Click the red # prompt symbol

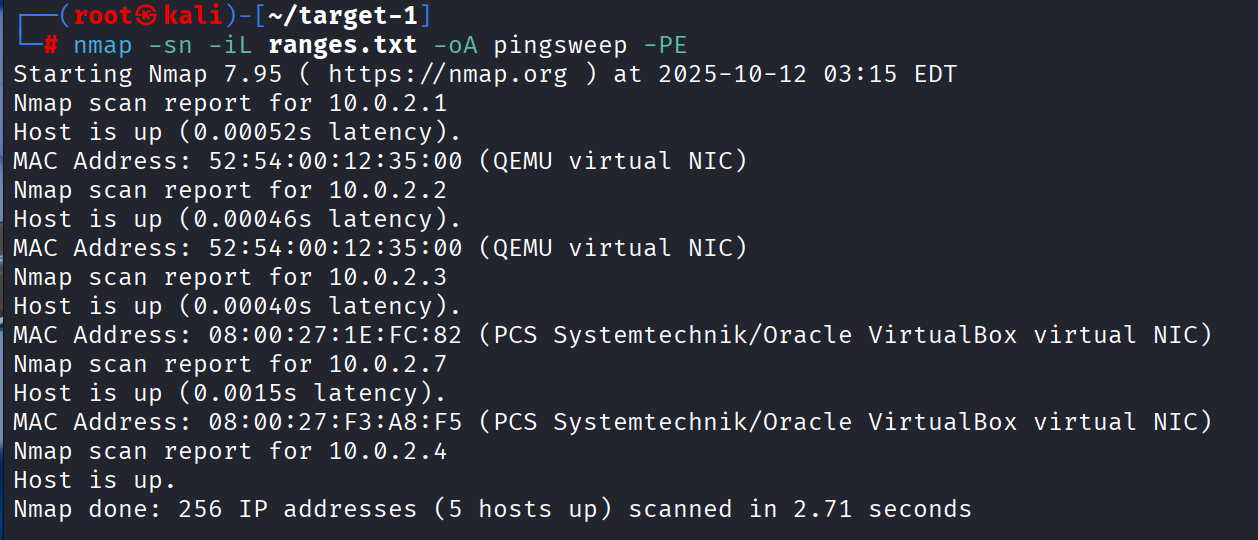(x=52, y=45)
